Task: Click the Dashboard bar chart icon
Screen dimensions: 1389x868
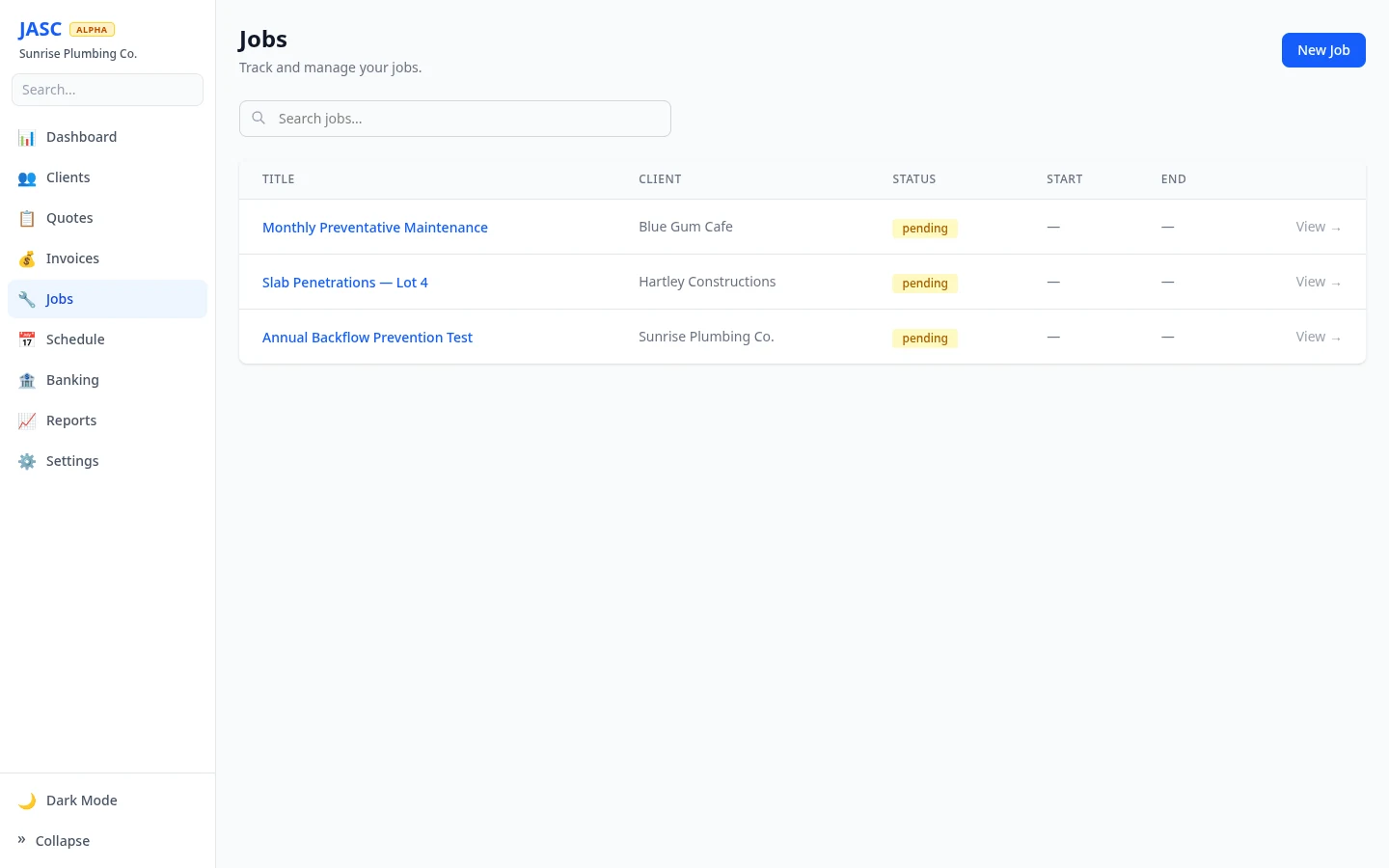Action: [x=27, y=138]
